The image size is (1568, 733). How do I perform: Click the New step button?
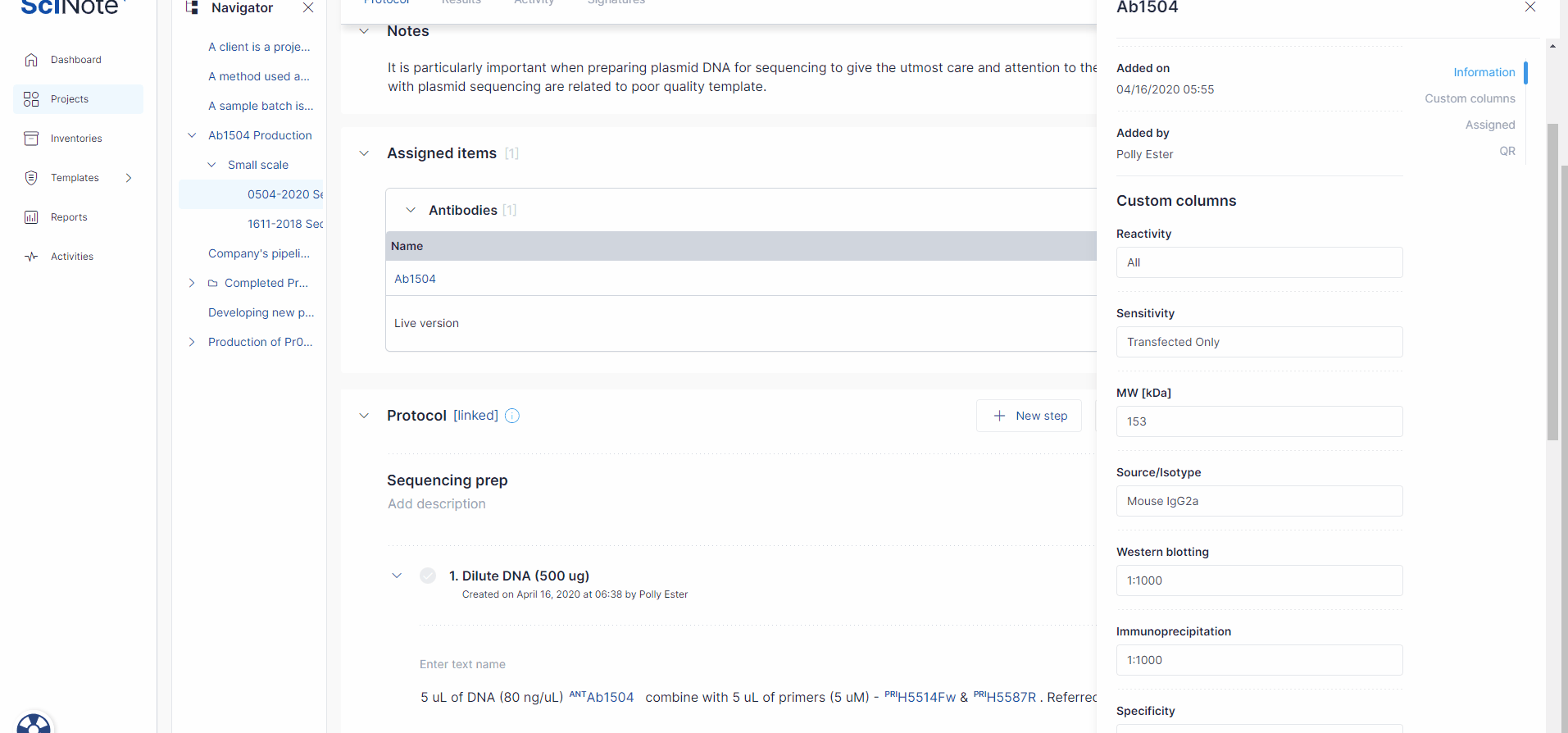point(1029,416)
